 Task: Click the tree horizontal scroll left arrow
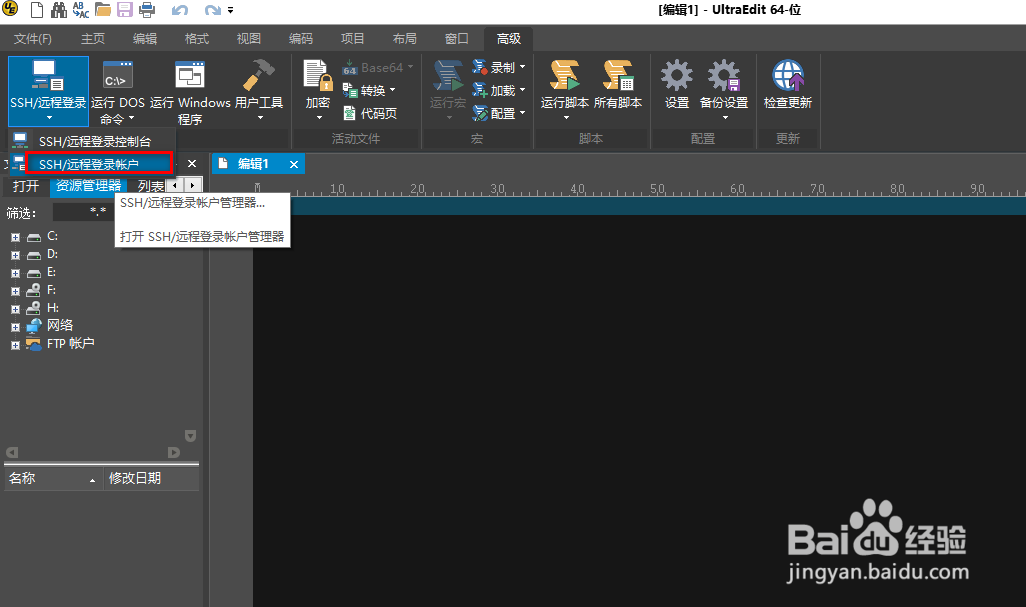coord(12,453)
